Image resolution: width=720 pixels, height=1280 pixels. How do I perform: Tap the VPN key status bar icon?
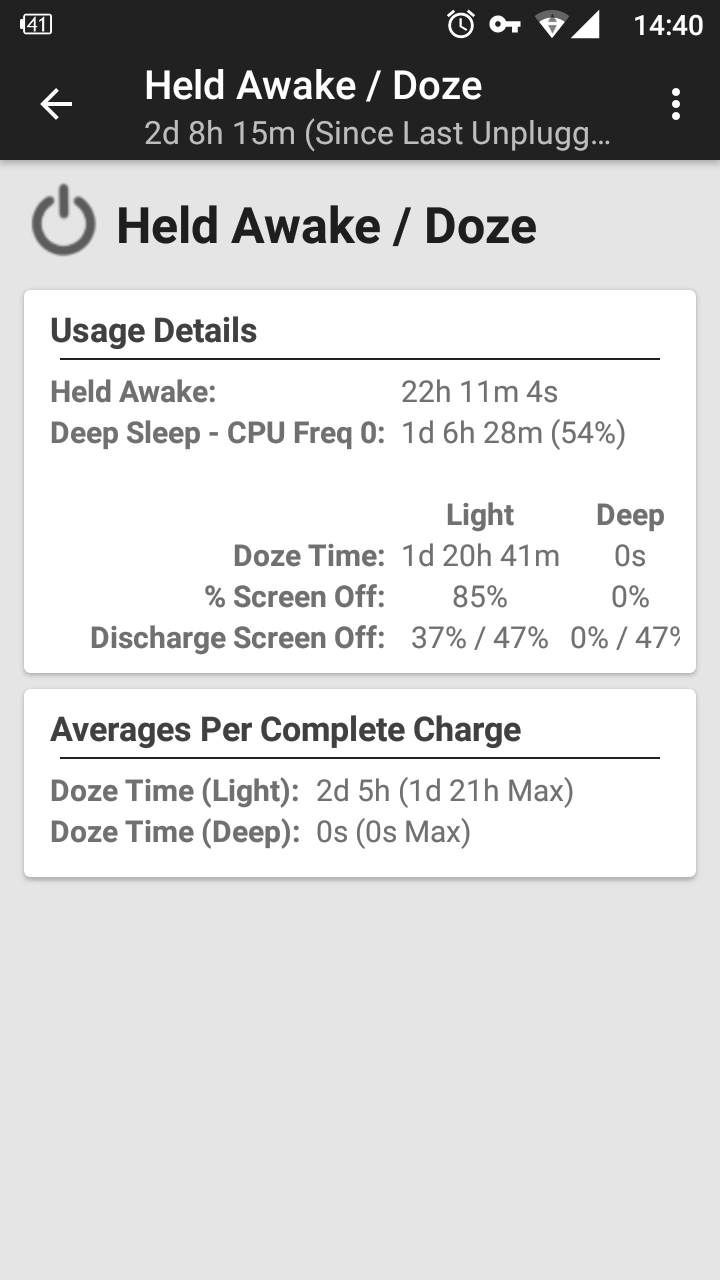point(505,25)
